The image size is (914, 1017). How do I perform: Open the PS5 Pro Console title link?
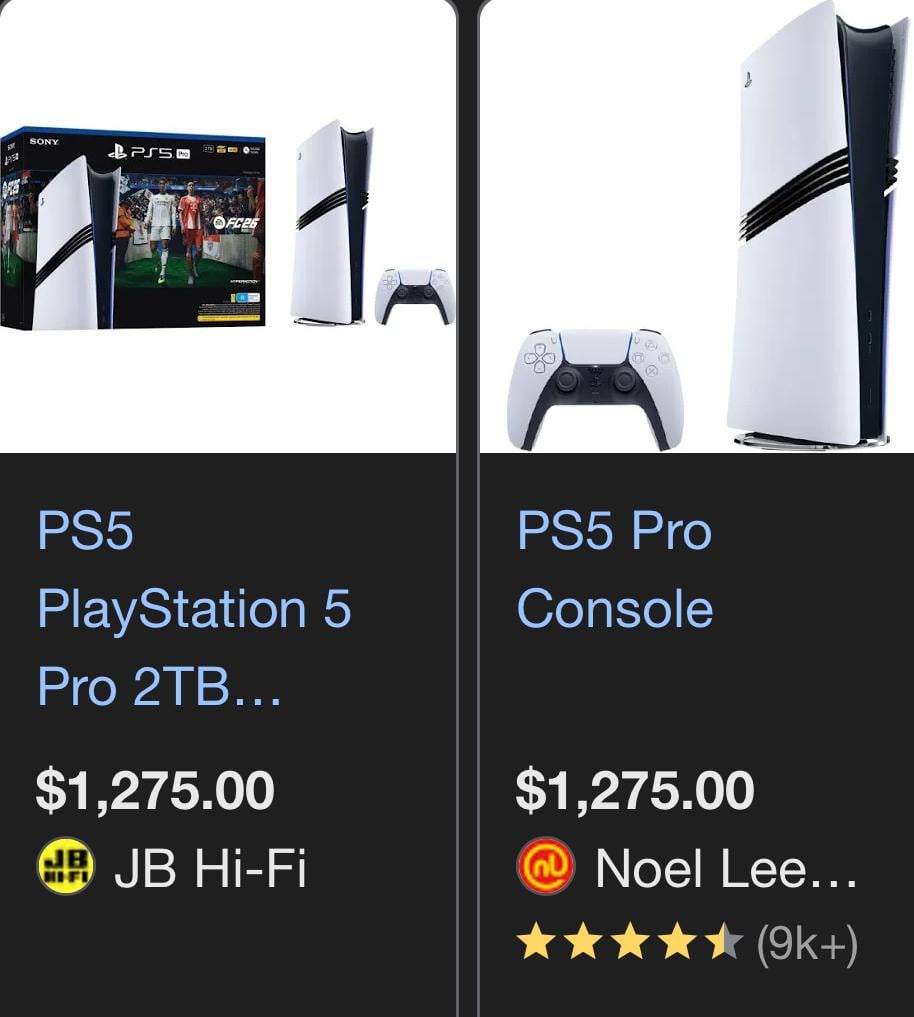click(614, 569)
